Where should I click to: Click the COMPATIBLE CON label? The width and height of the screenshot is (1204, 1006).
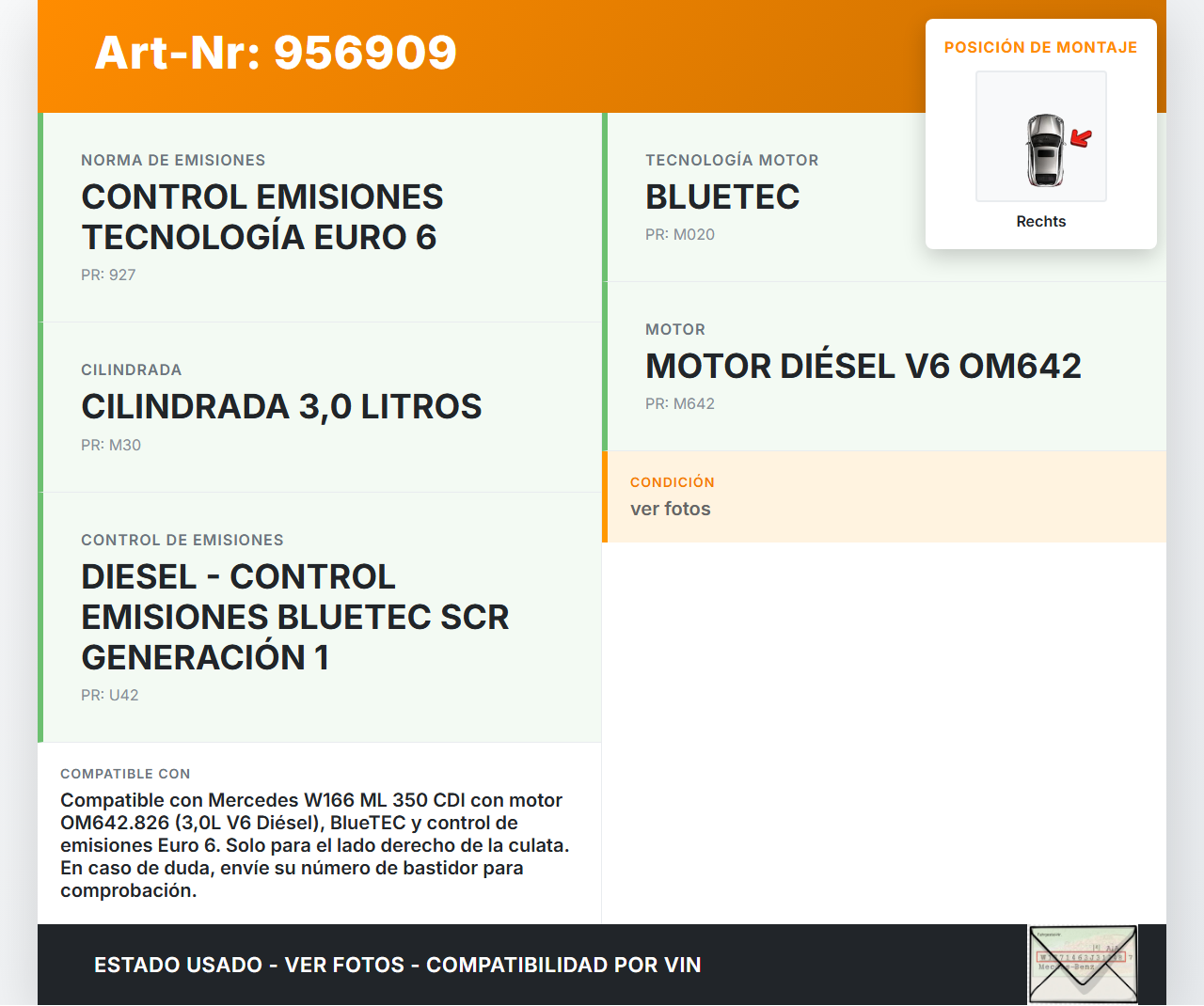pyautogui.click(x=125, y=774)
